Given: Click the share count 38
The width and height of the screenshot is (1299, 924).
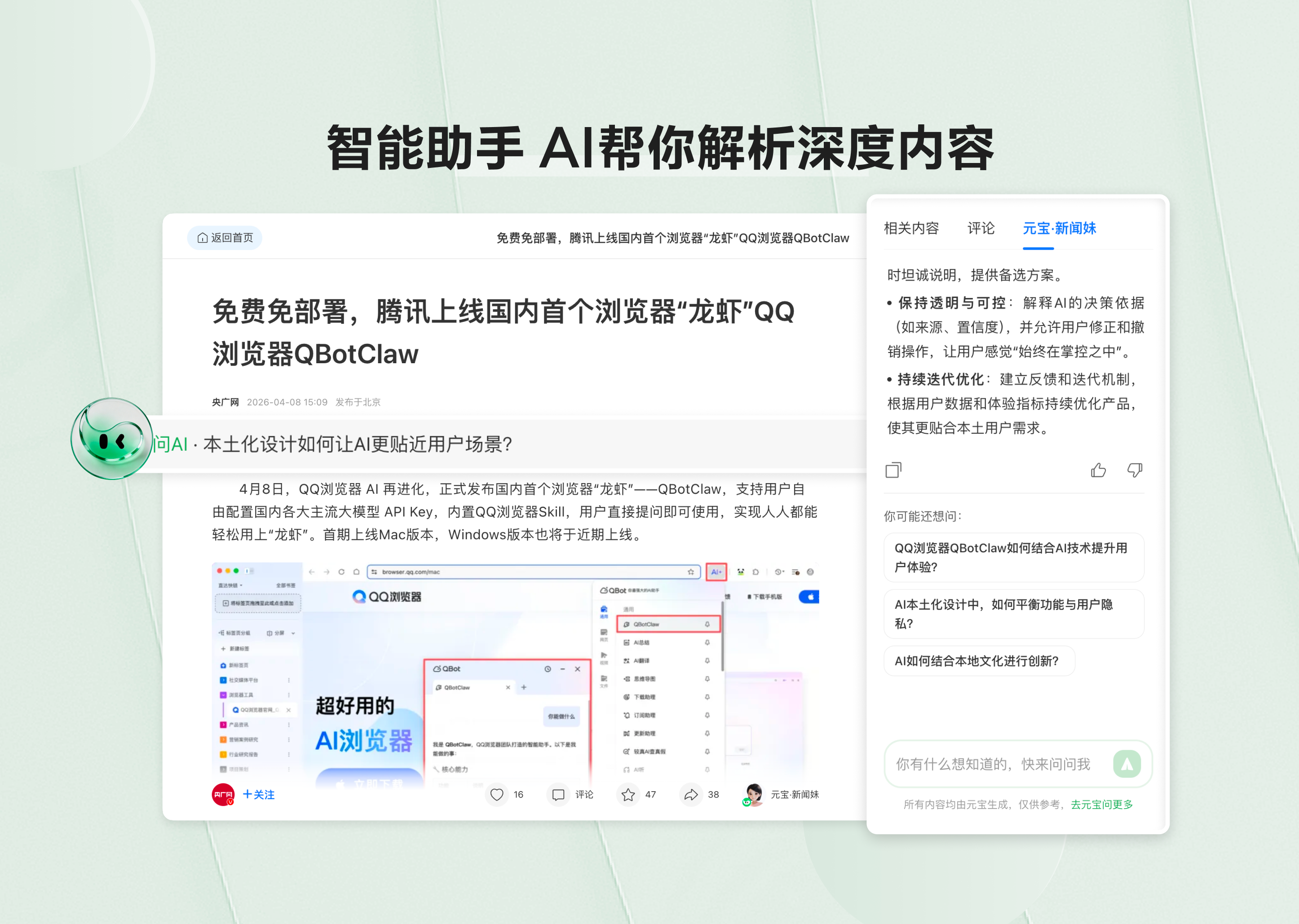Looking at the screenshot, I should [713, 794].
